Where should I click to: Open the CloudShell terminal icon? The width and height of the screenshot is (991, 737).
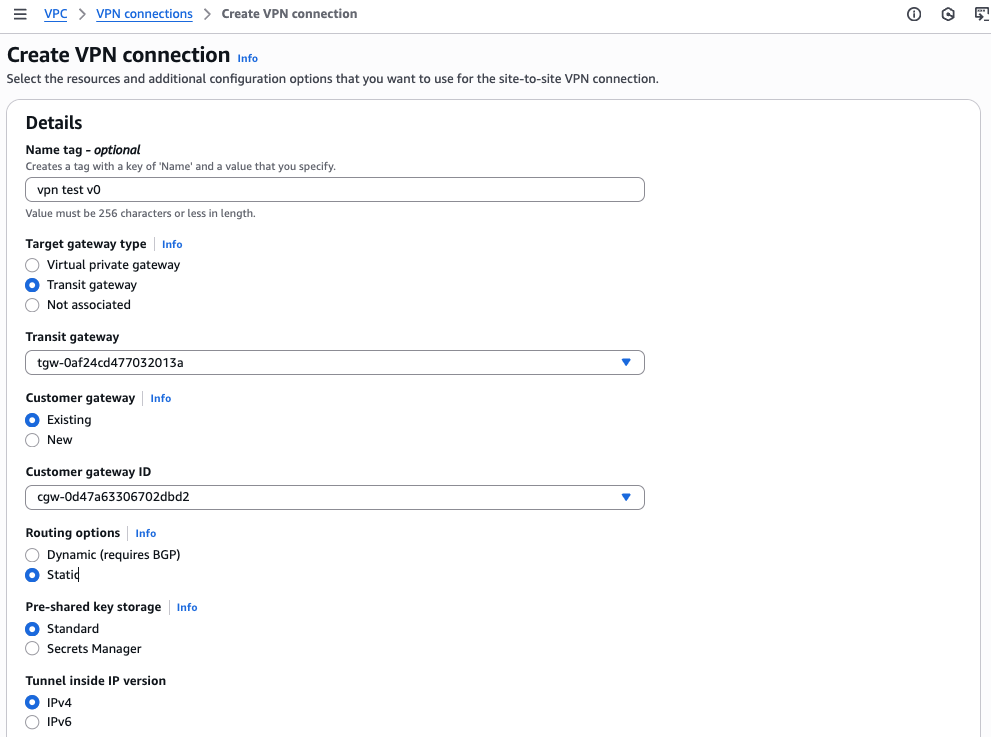(x=980, y=14)
